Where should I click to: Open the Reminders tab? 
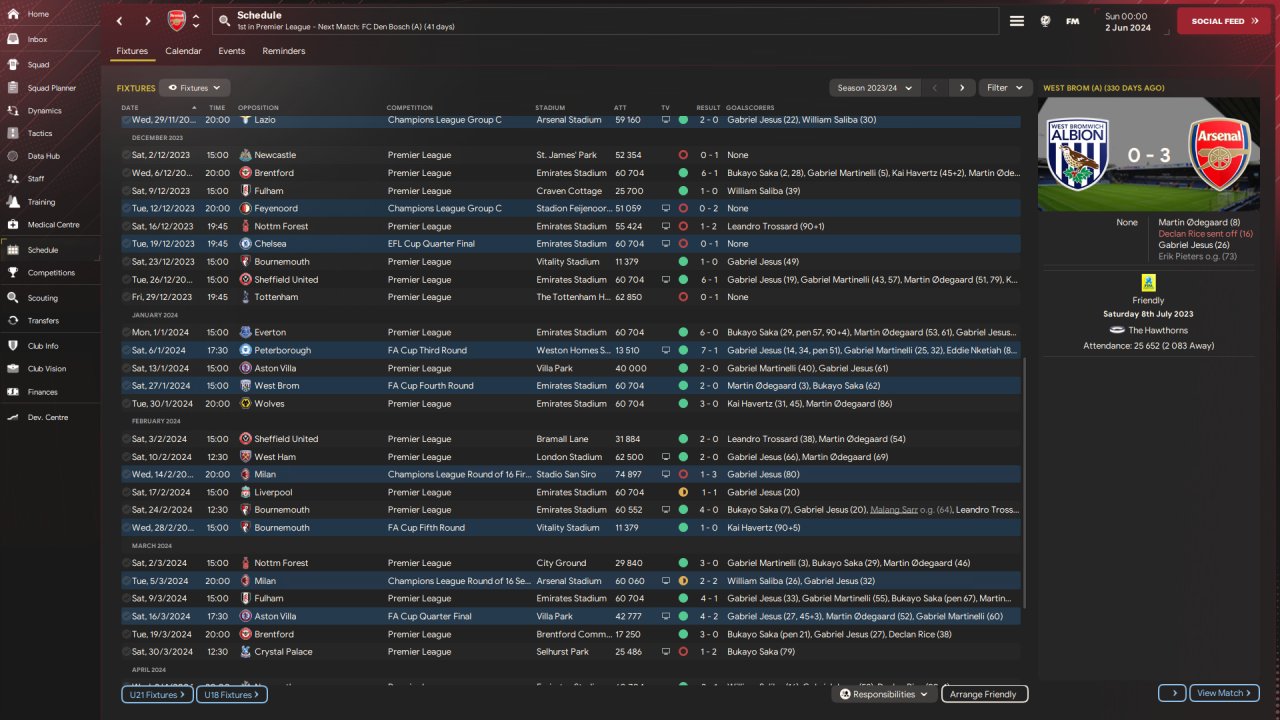click(x=284, y=51)
